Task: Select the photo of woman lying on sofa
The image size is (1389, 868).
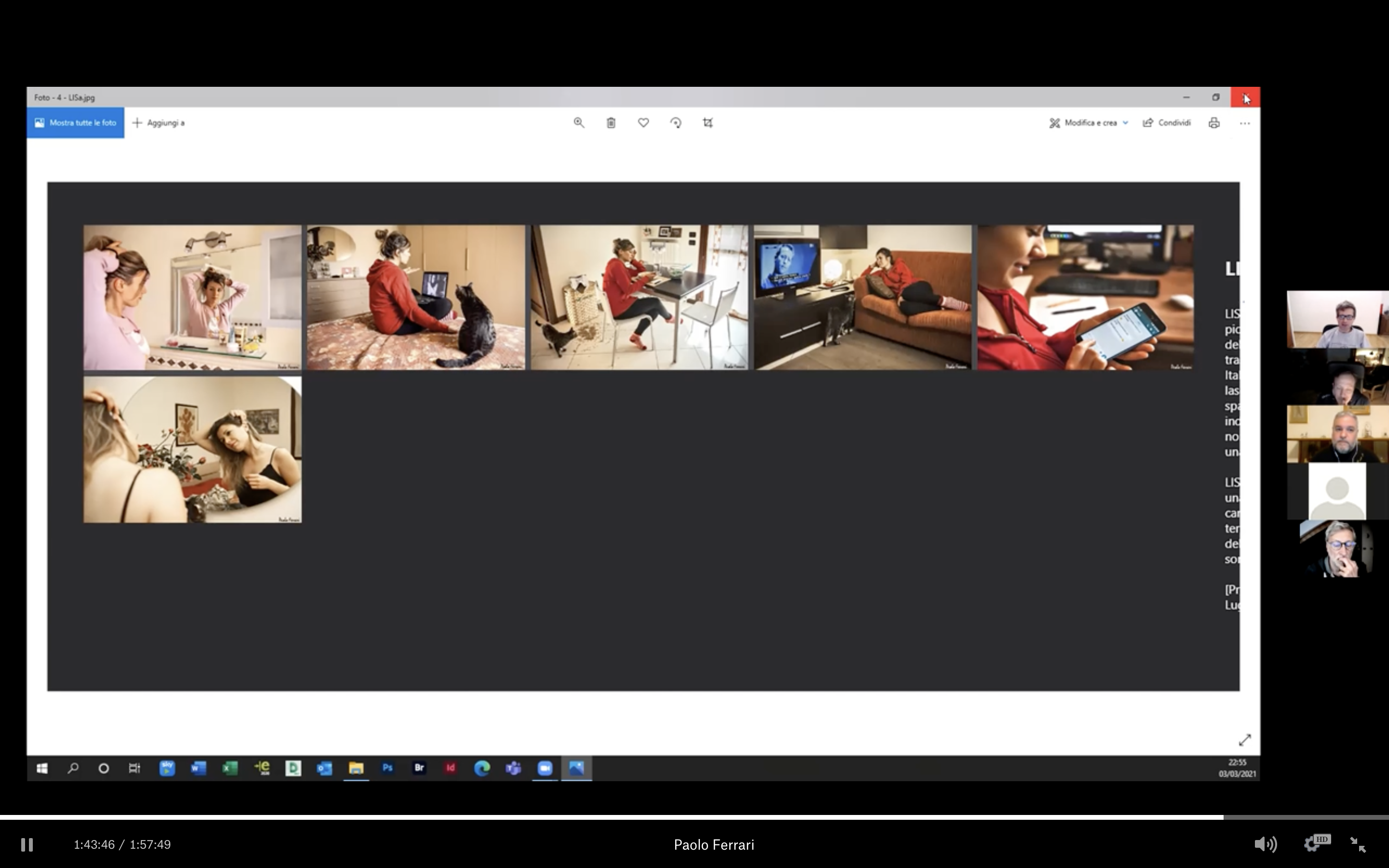Action: click(x=863, y=298)
